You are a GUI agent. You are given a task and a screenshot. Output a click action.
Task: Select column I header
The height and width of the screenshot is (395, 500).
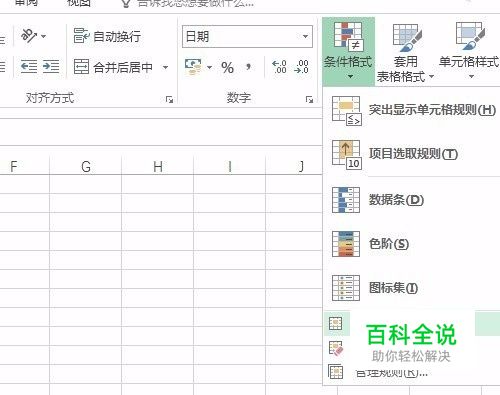230,166
